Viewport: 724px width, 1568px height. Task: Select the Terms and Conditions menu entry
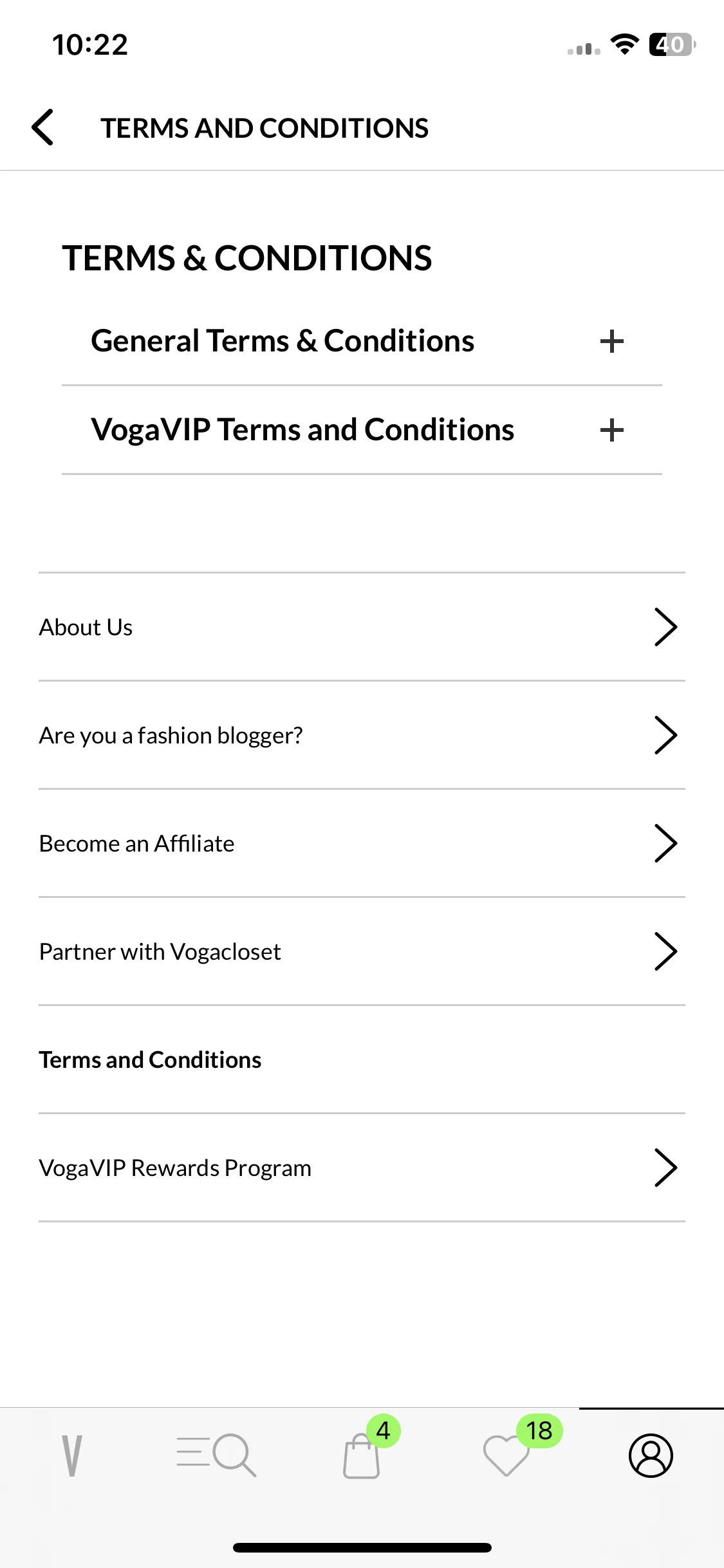[362, 1059]
